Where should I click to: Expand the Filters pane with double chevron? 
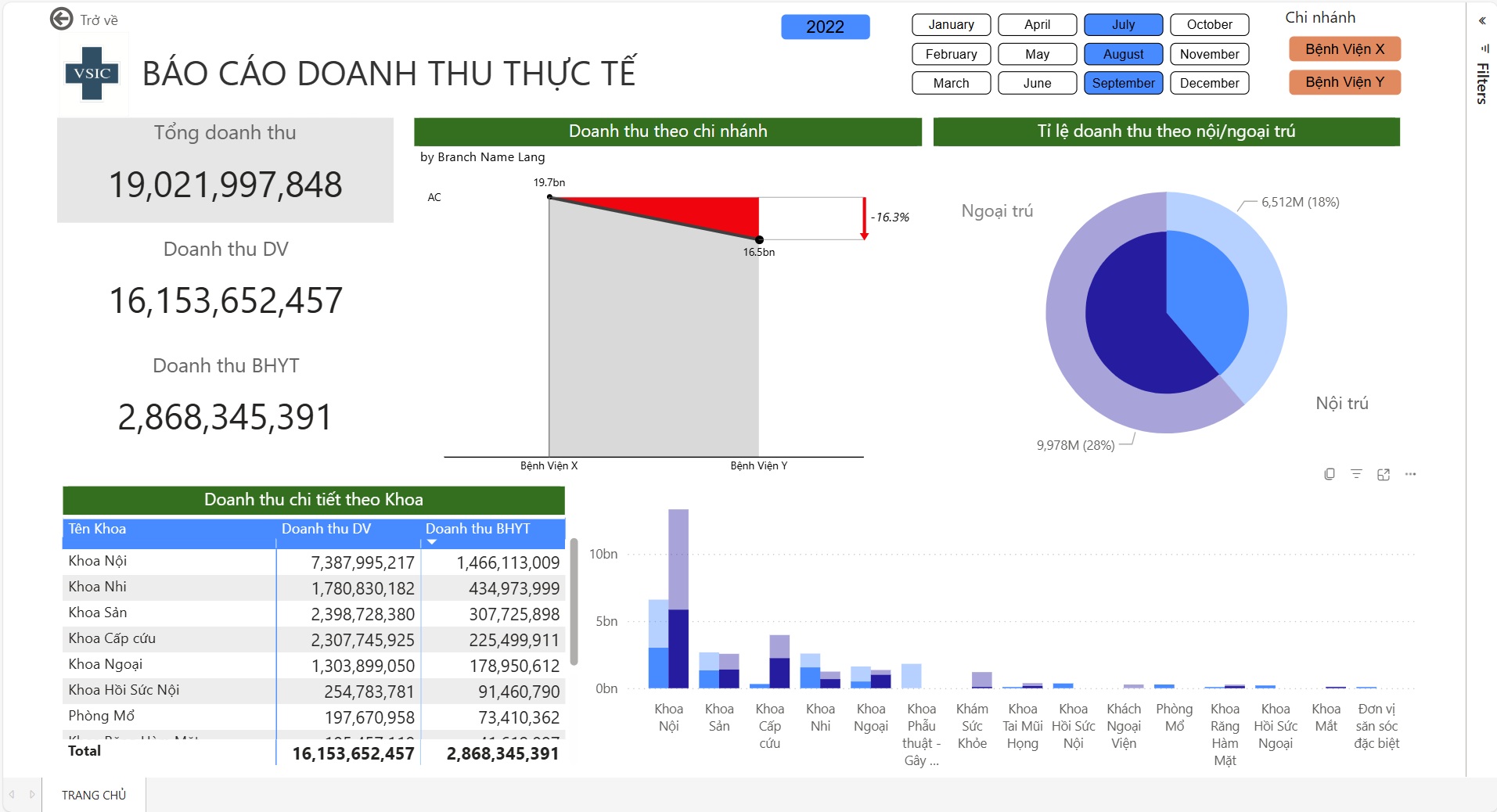tap(1482, 21)
